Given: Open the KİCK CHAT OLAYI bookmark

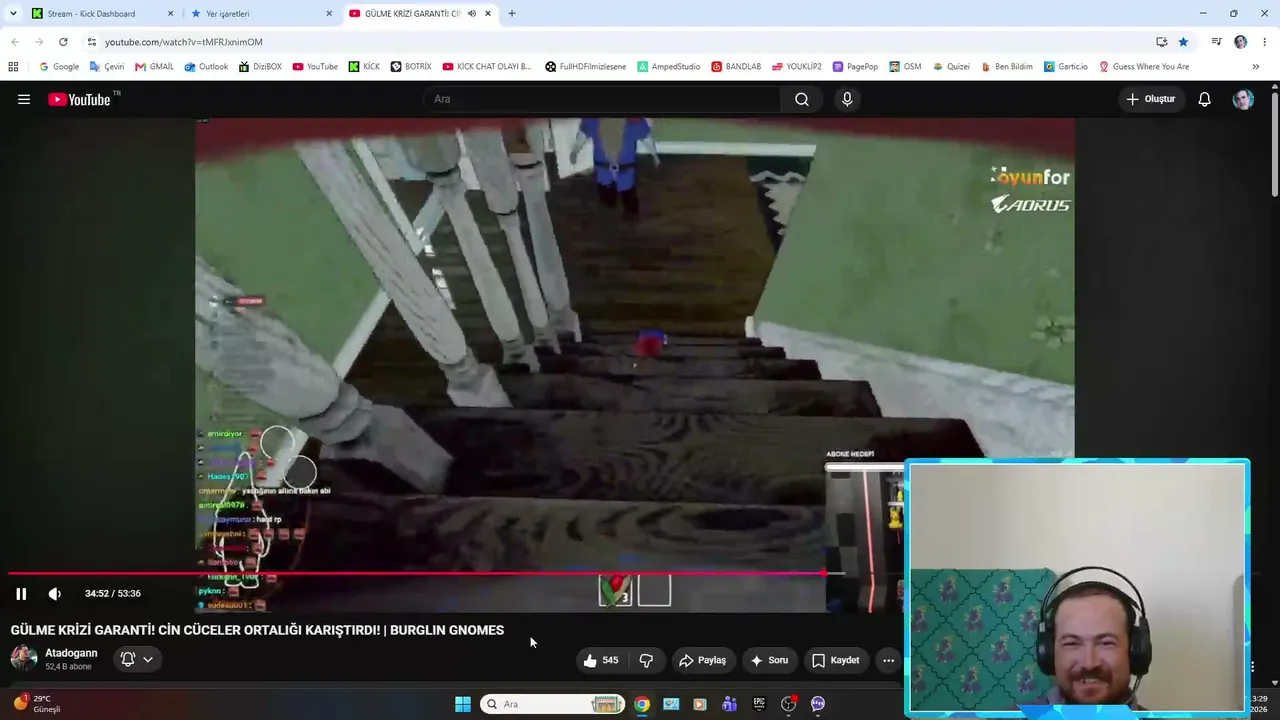Looking at the screenshot, I should click(x=487, y=67).
